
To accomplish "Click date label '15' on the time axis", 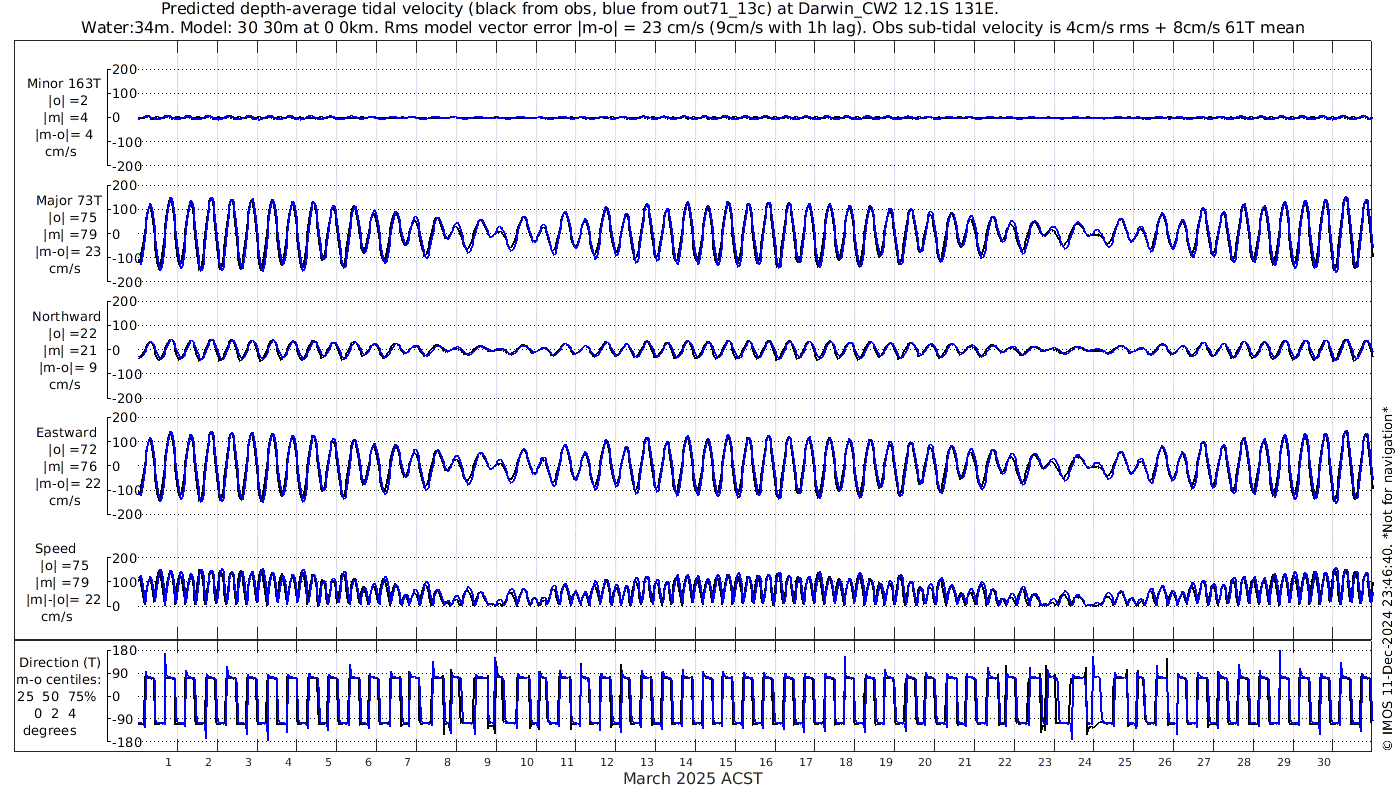I will coord(726,762).
